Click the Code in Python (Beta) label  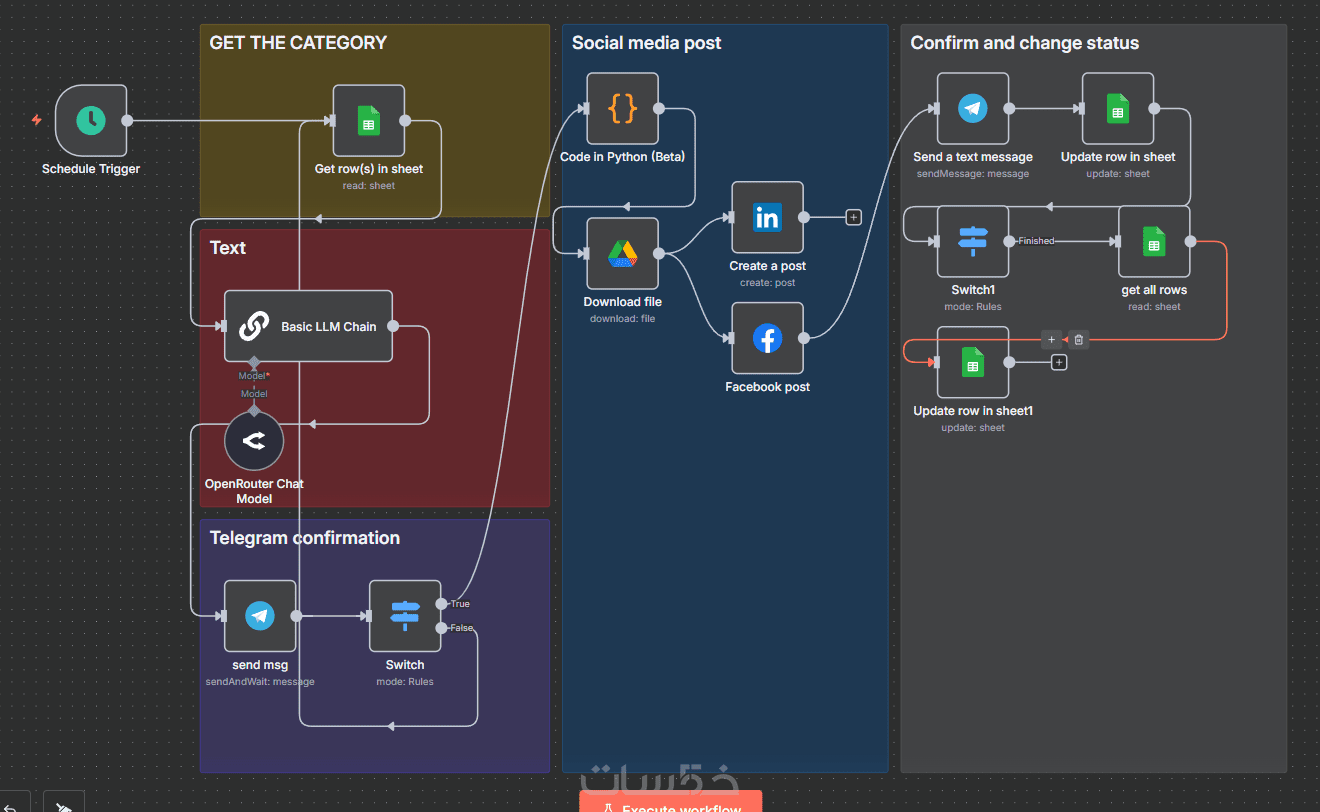(x=622, y=157)
